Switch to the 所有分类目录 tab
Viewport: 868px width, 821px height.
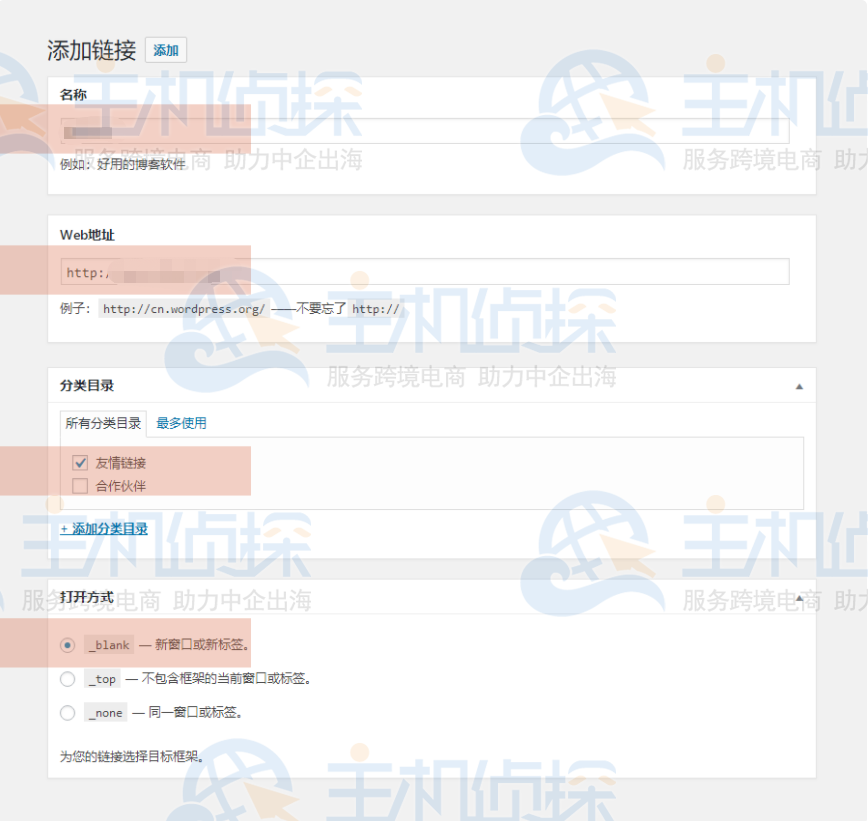click(x=103, y=424)
